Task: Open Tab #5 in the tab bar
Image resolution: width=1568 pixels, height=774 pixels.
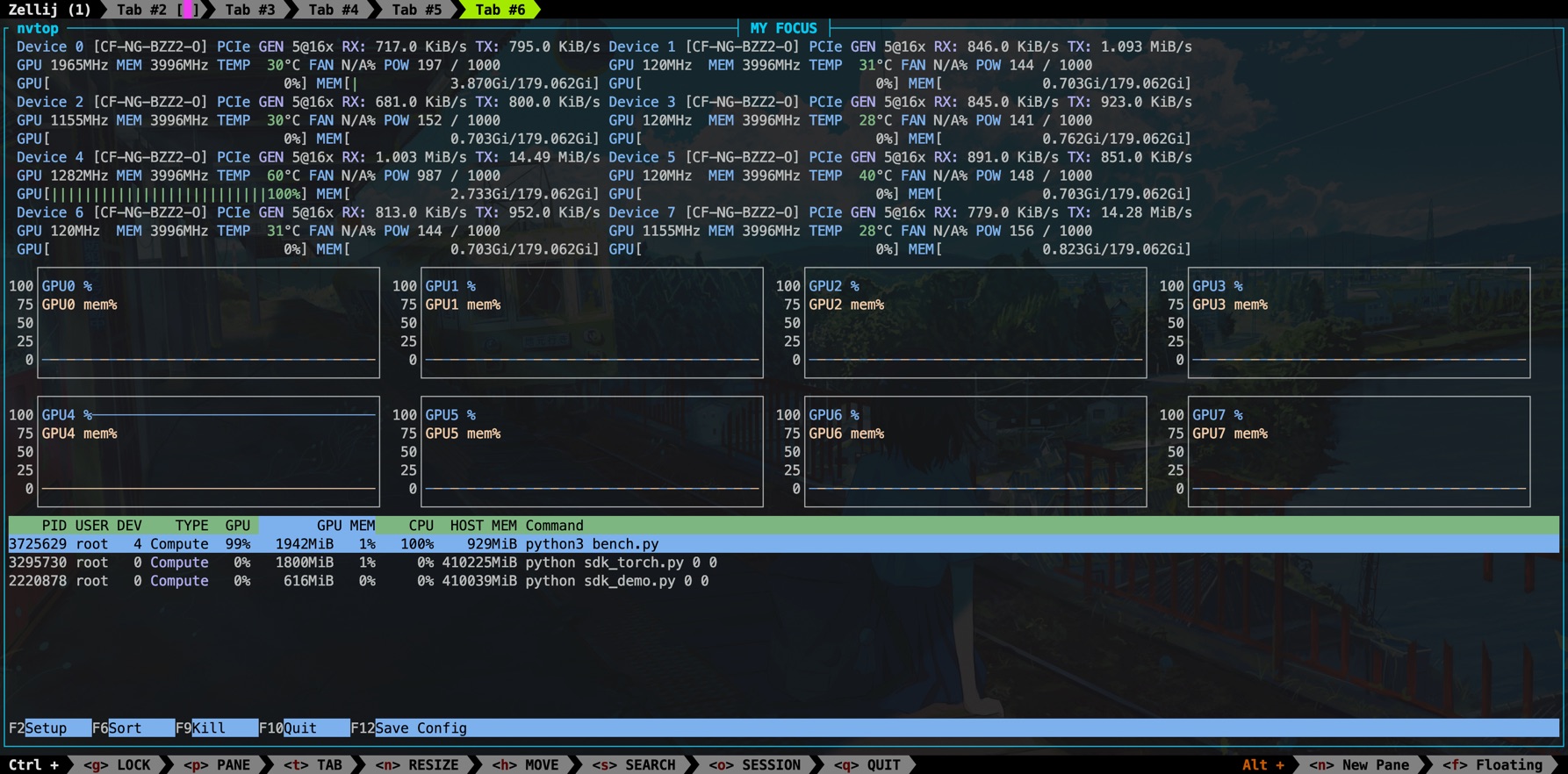Action: [416, 10]
